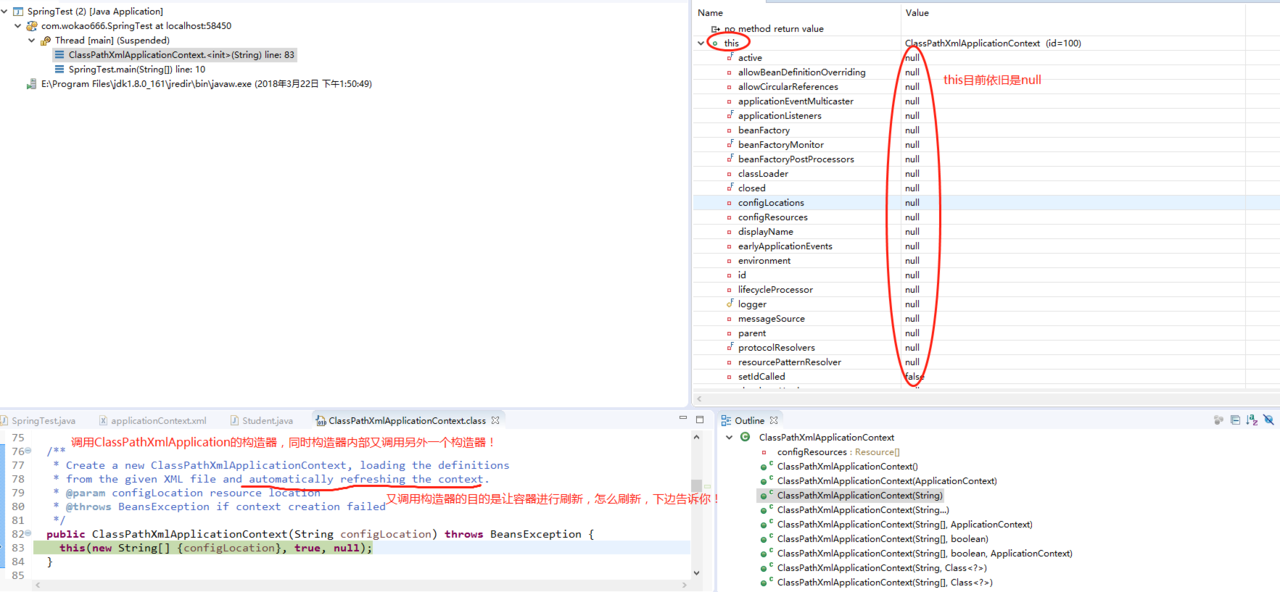1280x592 pixels.
Task: Select the javaw.exe process entry
Action: [x=198, y=84]
